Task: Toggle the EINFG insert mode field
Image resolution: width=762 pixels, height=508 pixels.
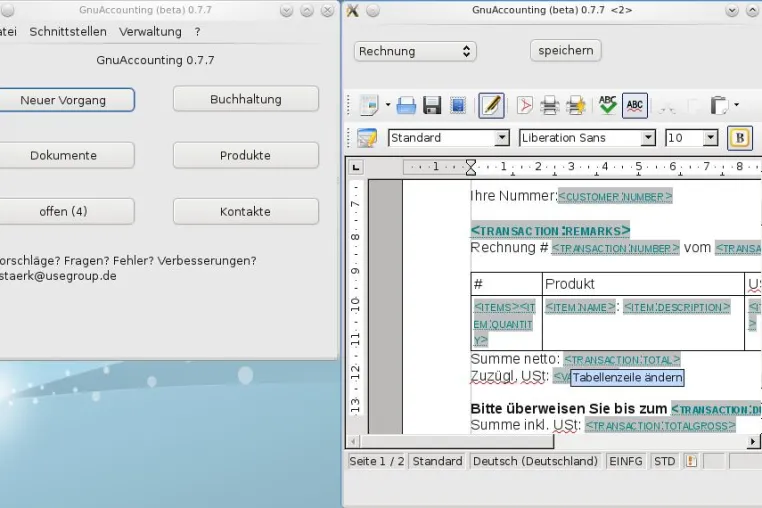Action: (x=626, y=461)
